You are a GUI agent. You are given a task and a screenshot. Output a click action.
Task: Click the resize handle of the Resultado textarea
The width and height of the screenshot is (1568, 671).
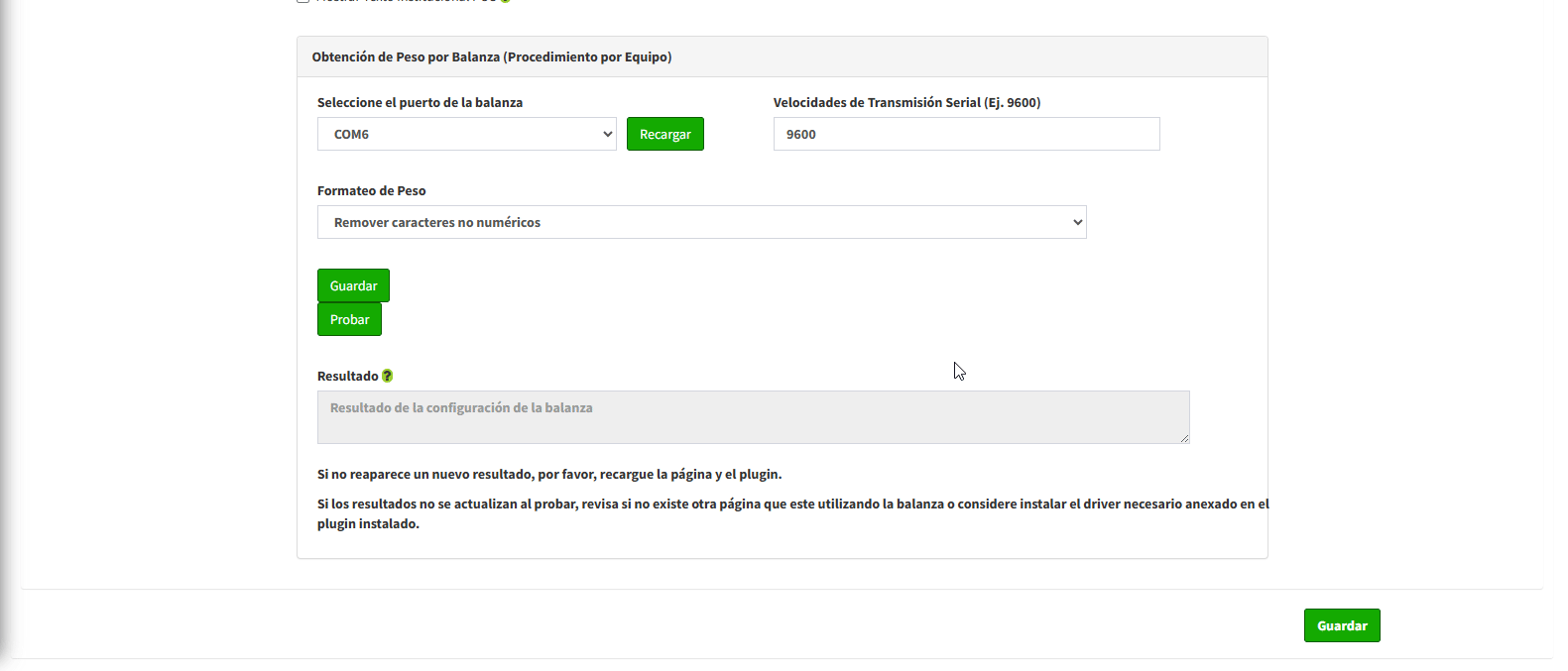[x=1184, y=438]
